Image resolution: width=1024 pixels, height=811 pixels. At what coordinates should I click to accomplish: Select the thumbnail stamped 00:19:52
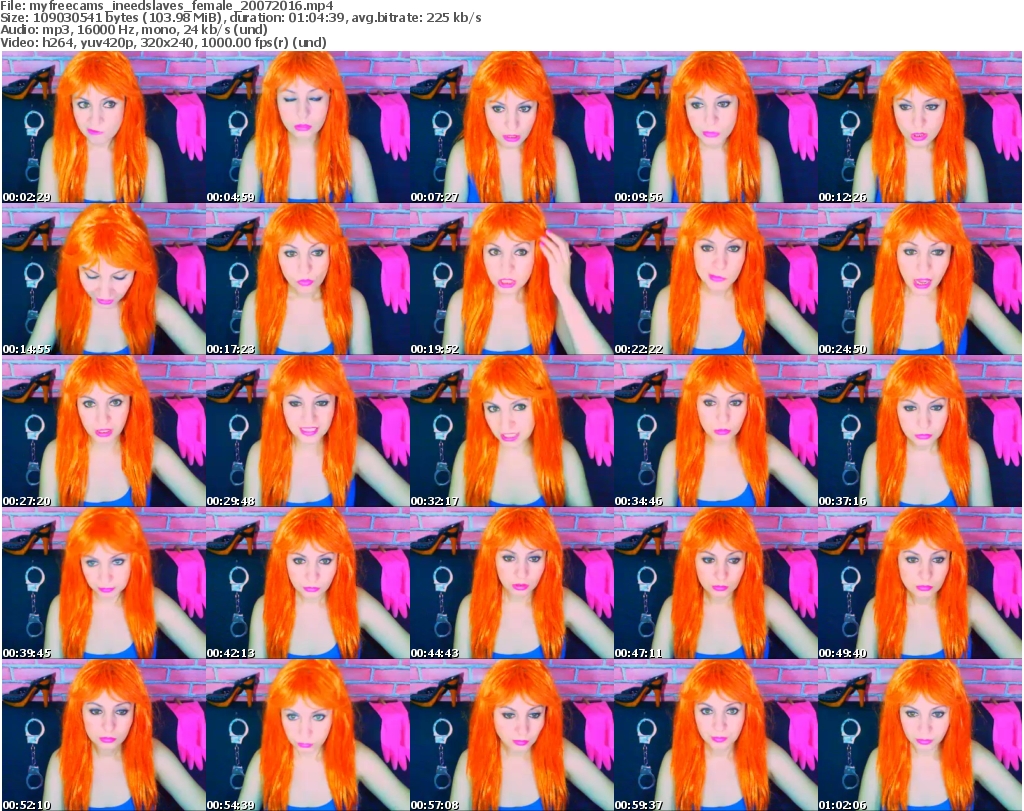[511, 279]
